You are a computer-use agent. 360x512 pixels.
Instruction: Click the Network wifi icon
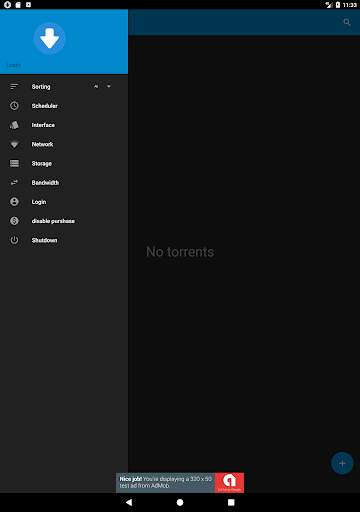click(x=14, y=144)
